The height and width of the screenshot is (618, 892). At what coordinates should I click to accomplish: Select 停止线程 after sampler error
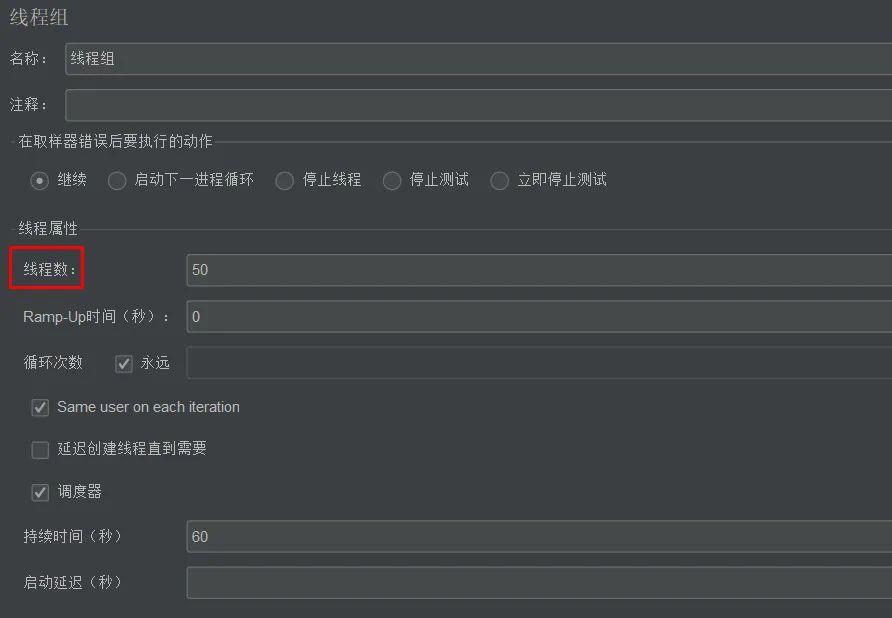284,180
